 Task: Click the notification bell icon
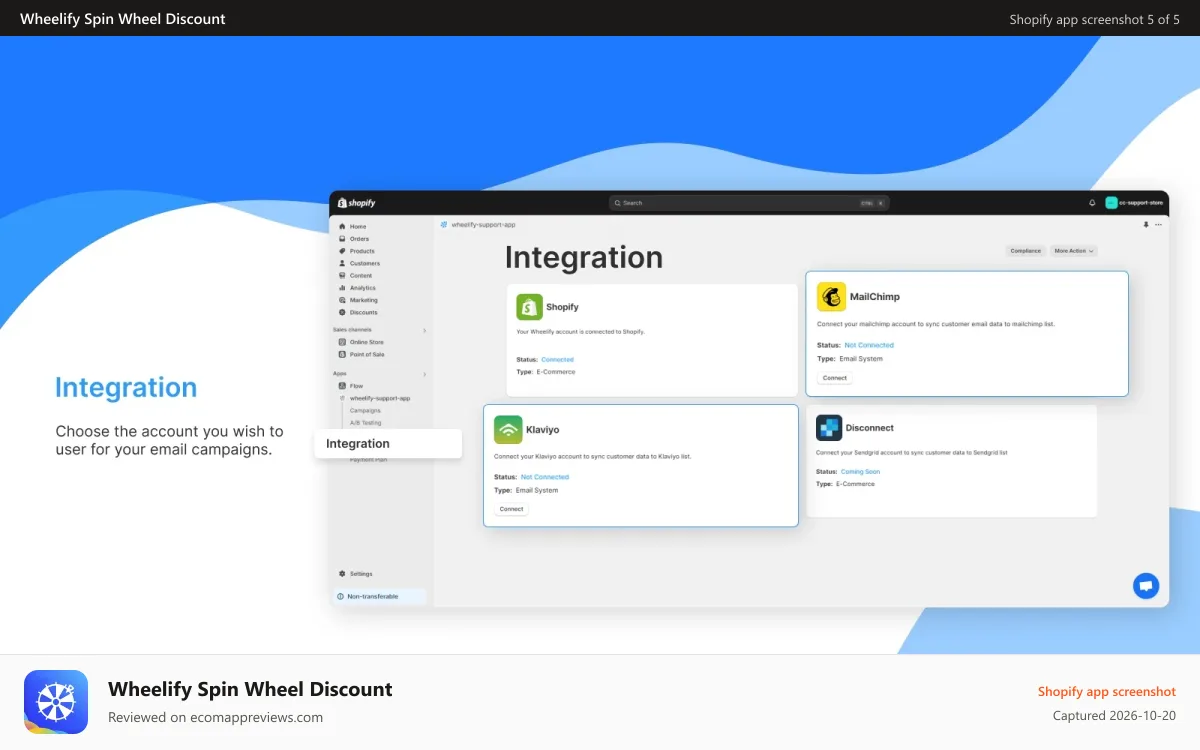click(1092, 203)
